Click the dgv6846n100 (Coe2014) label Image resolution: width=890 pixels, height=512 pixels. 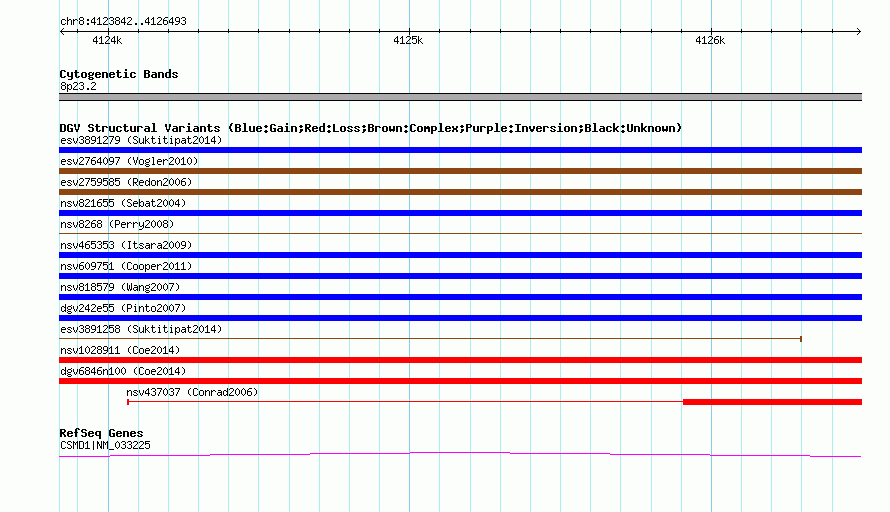[x=123, y=371]
